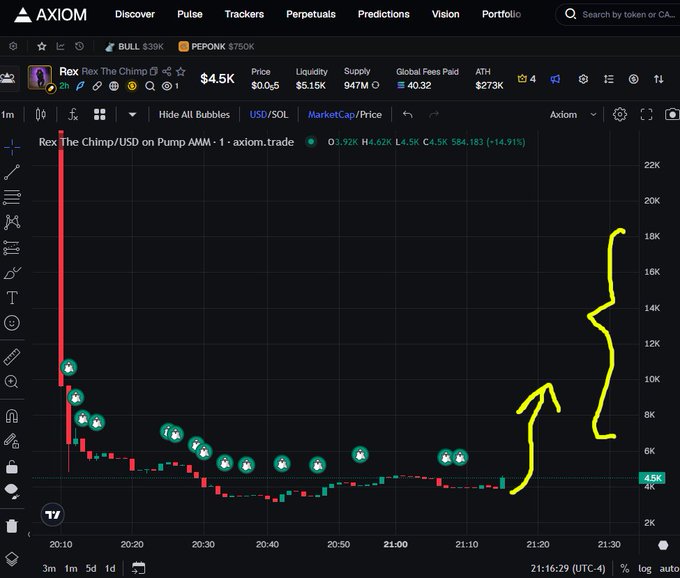Toggle hide all drawings eye
The height and width of the screenshot is (578, 680).
point(12,490)
